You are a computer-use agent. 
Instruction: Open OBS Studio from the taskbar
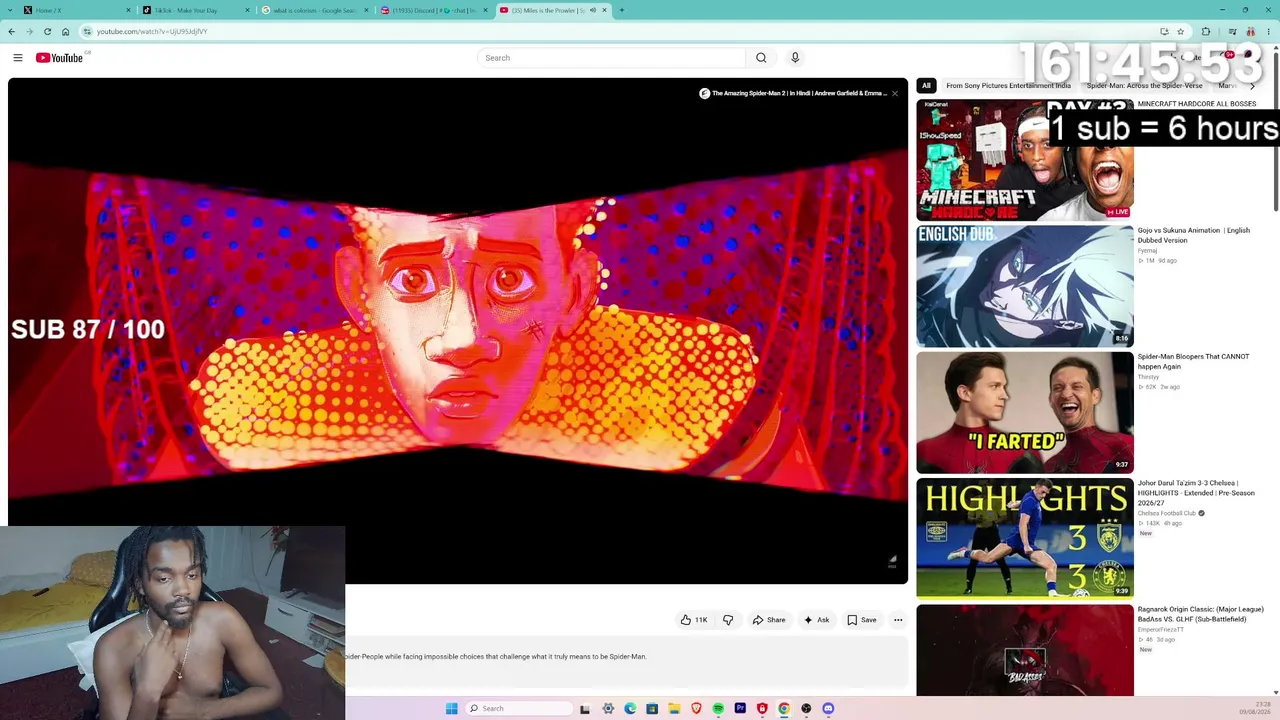click(x=806, y=708)
